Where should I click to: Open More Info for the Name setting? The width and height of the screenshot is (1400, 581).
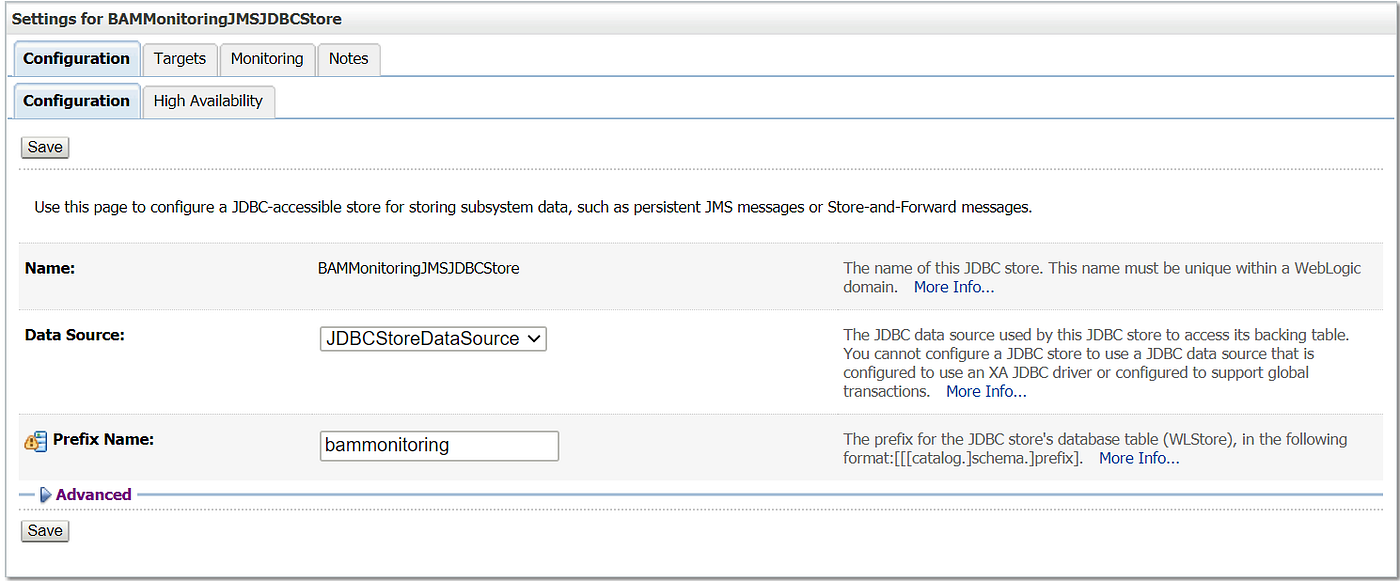[954, 288]
